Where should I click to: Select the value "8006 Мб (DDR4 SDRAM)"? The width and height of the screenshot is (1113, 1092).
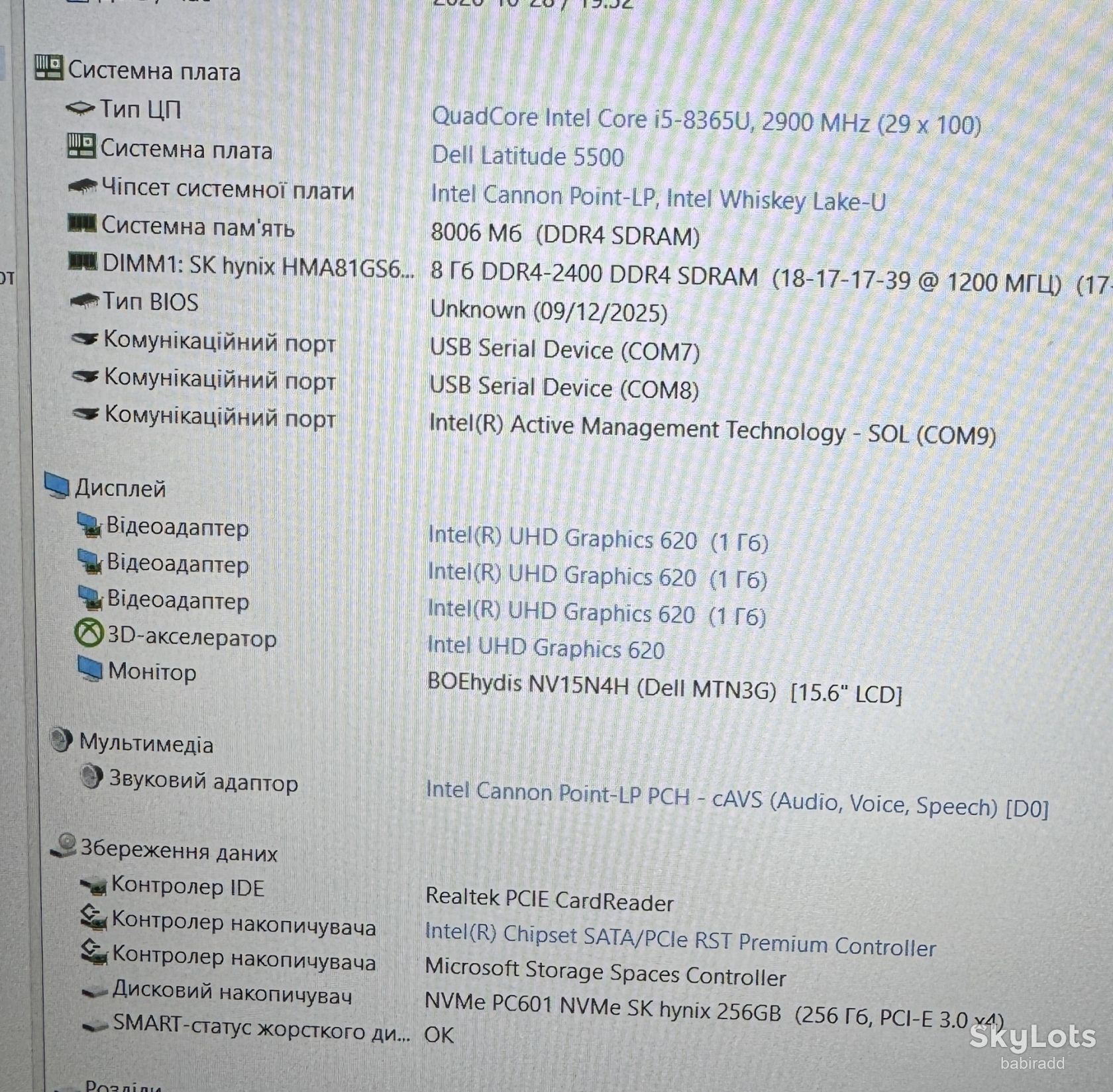[x=565, y=234]
